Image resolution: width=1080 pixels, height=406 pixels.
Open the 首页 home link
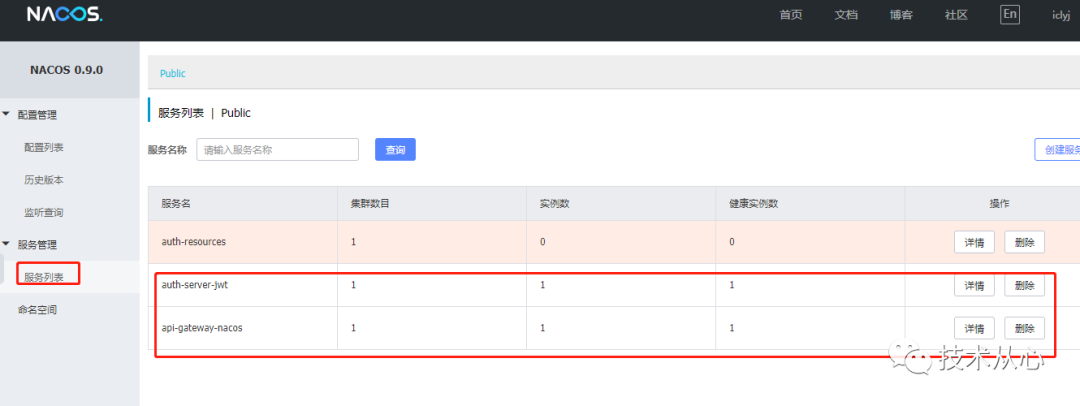(x=791, y=15)
